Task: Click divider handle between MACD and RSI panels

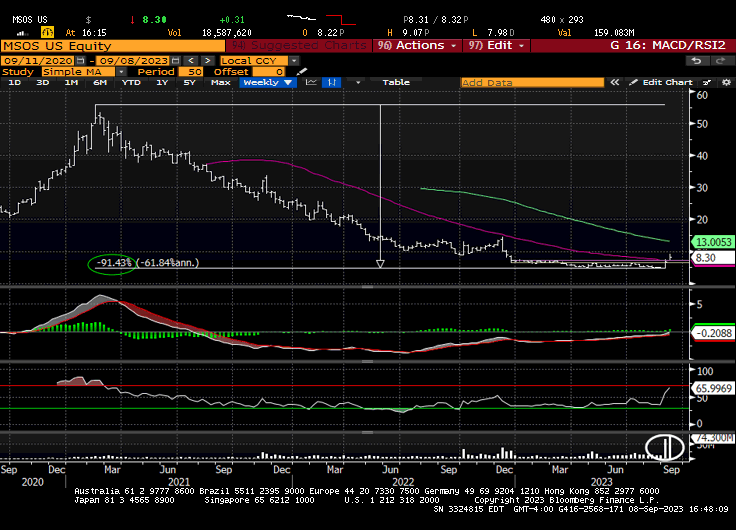Action: click(368, 361)
